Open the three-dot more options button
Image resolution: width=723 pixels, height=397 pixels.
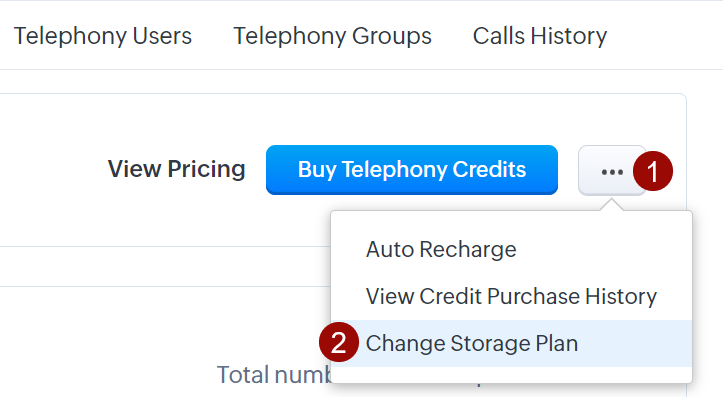click(x=612, y=171)
